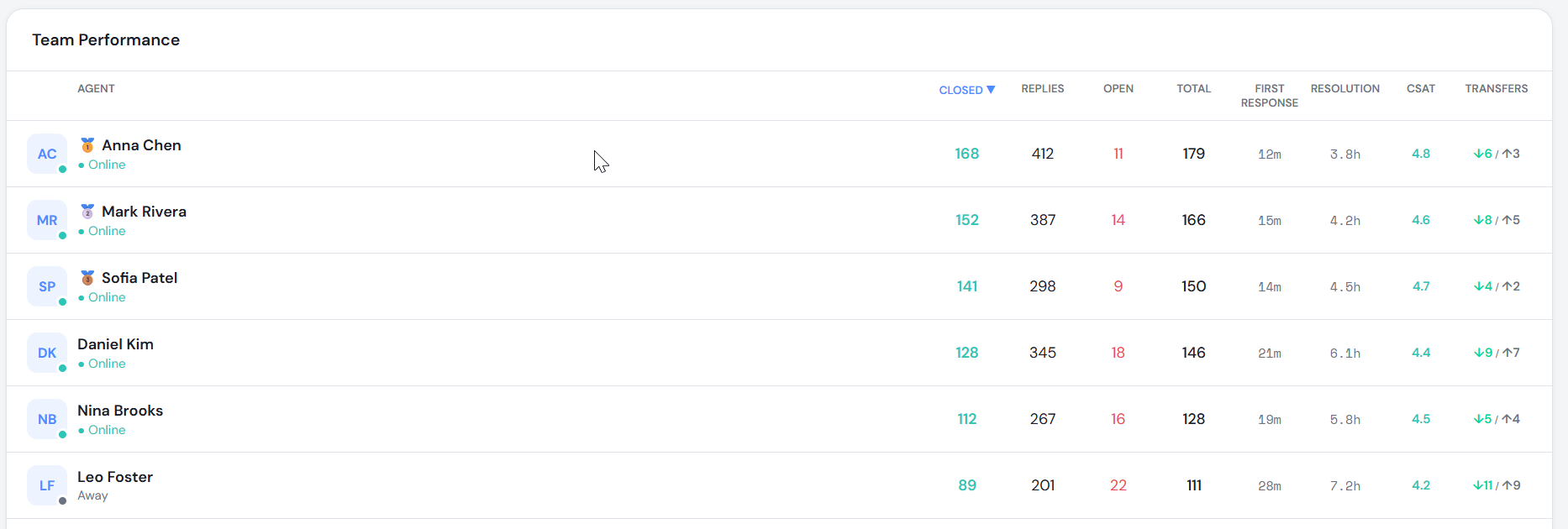Click resolution value 7.2h
Image resolution: width=1568 pixels, height=529 pixels.
pyautogui.click(x=1345, y=486)
